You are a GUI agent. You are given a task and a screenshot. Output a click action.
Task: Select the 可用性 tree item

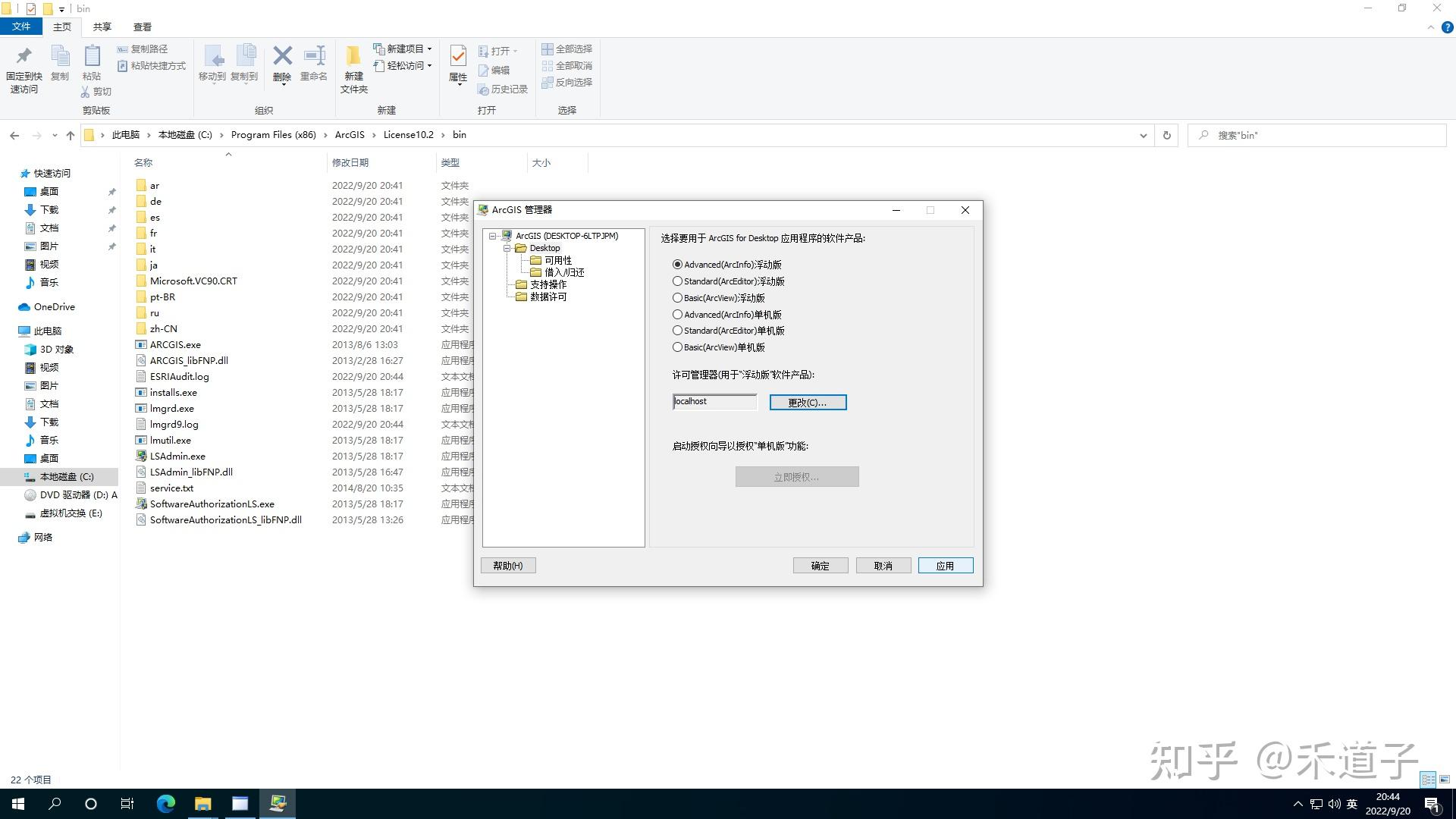click(558, 260)
